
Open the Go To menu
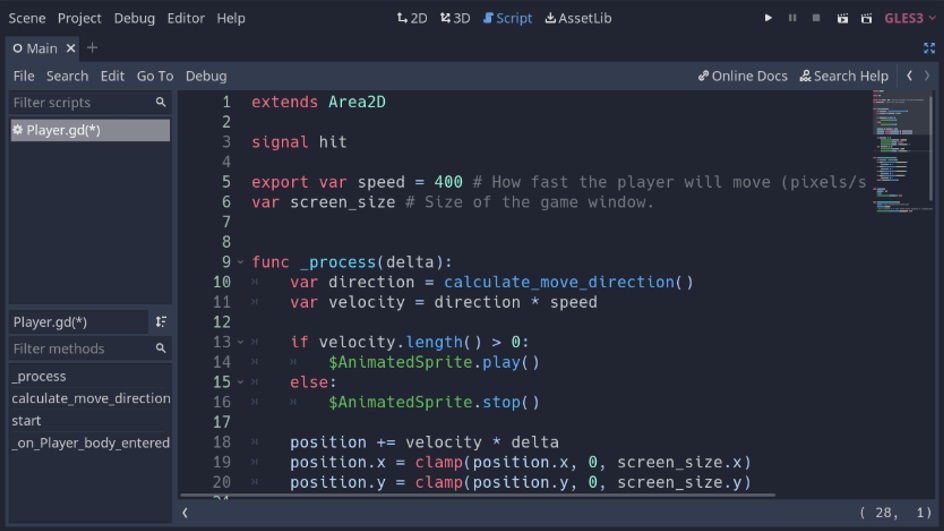point(155,76)
